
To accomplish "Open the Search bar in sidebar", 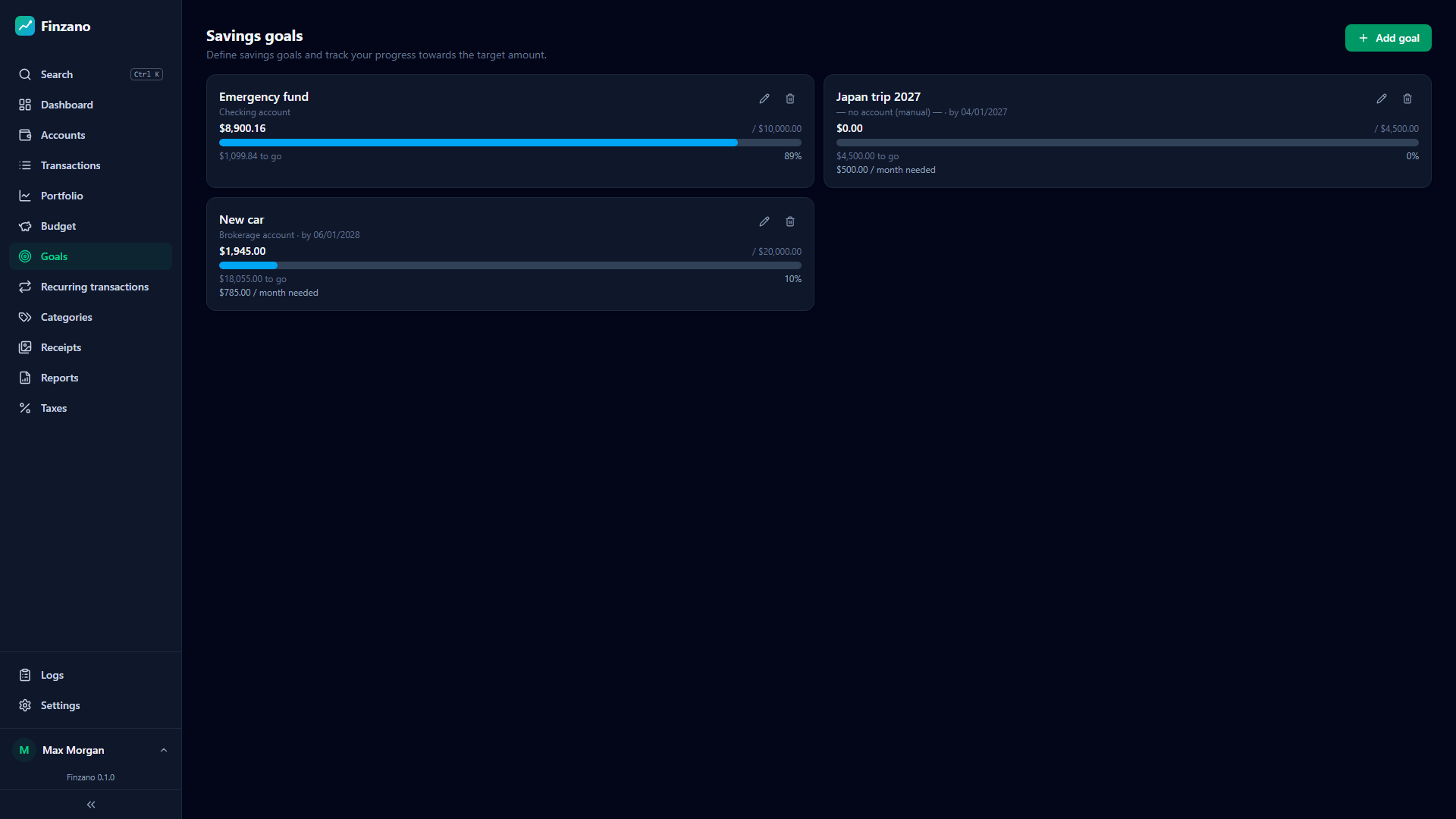I will (91, 74).
